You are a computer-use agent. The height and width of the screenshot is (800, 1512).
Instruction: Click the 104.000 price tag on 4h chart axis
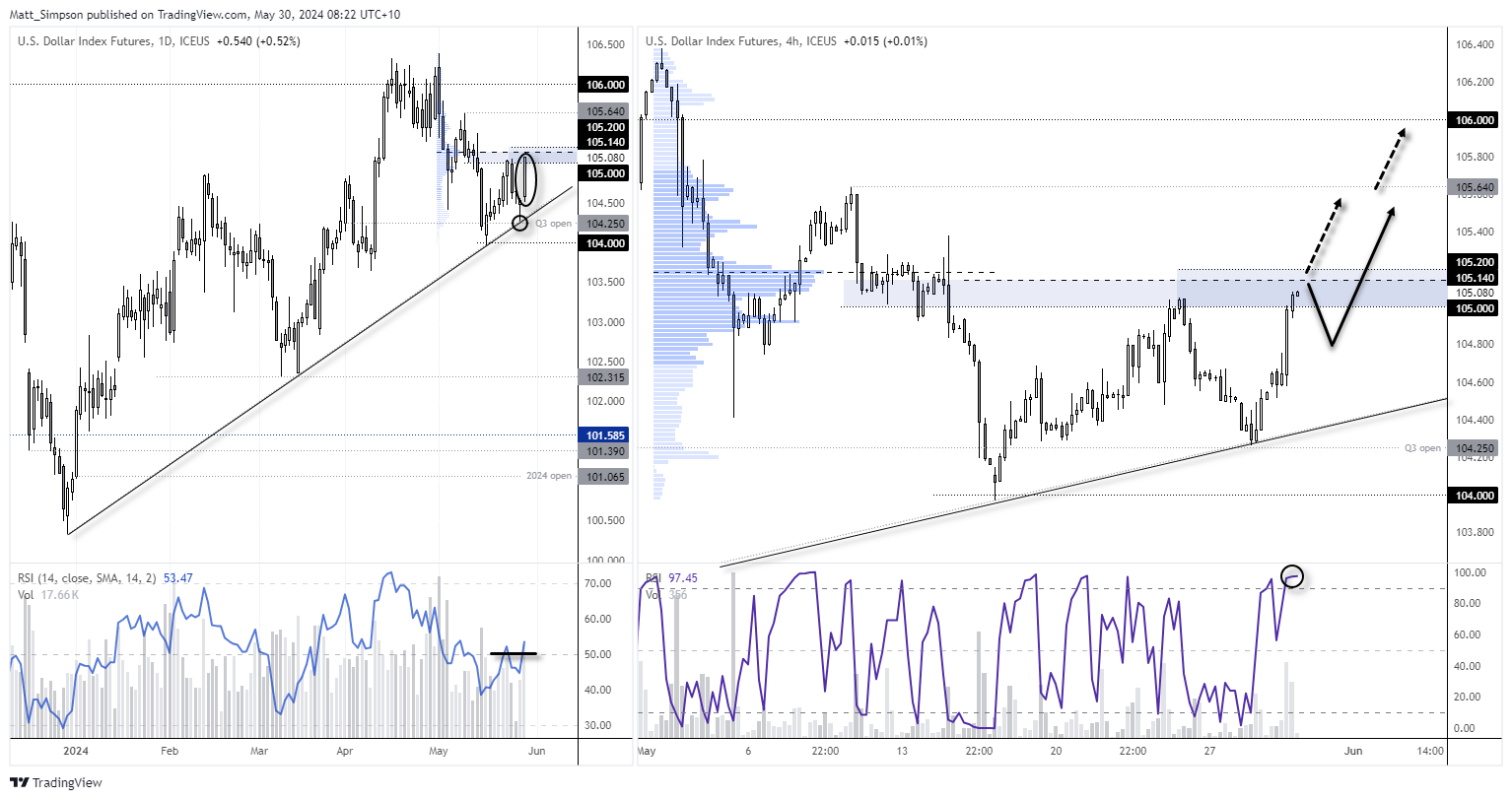[x=1475, y=496]
